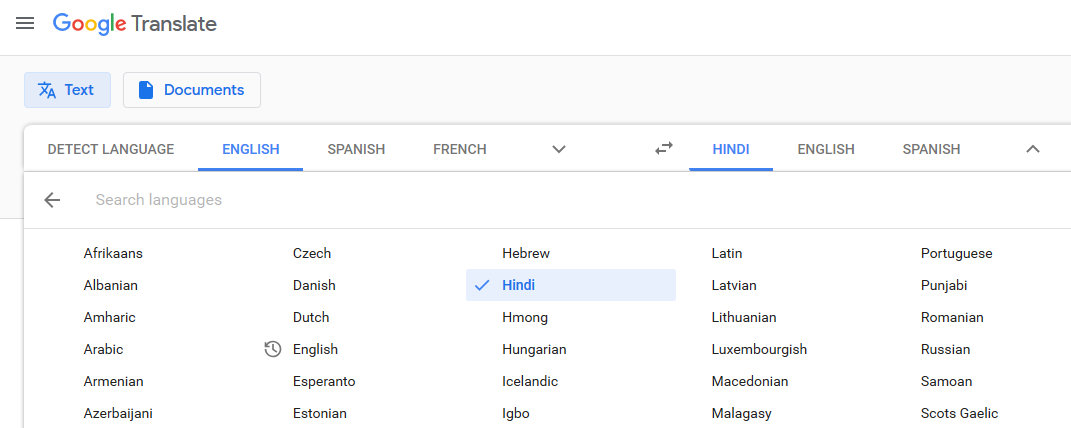Choose French as the source language tab
The width and height of the screenshot is (1071, 428).
click(460, 149)
